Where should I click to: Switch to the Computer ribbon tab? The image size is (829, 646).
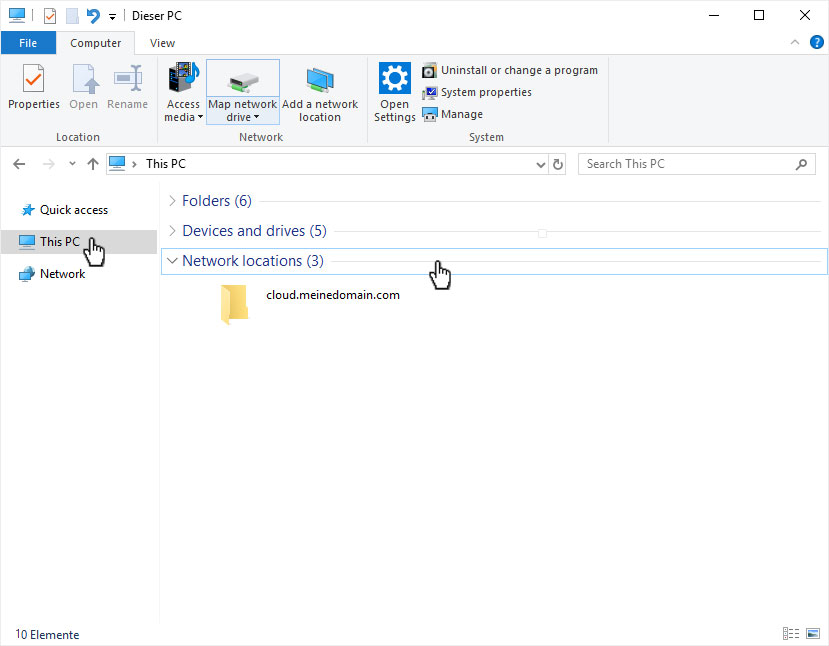pyautogui.click(x=96, y=43)
